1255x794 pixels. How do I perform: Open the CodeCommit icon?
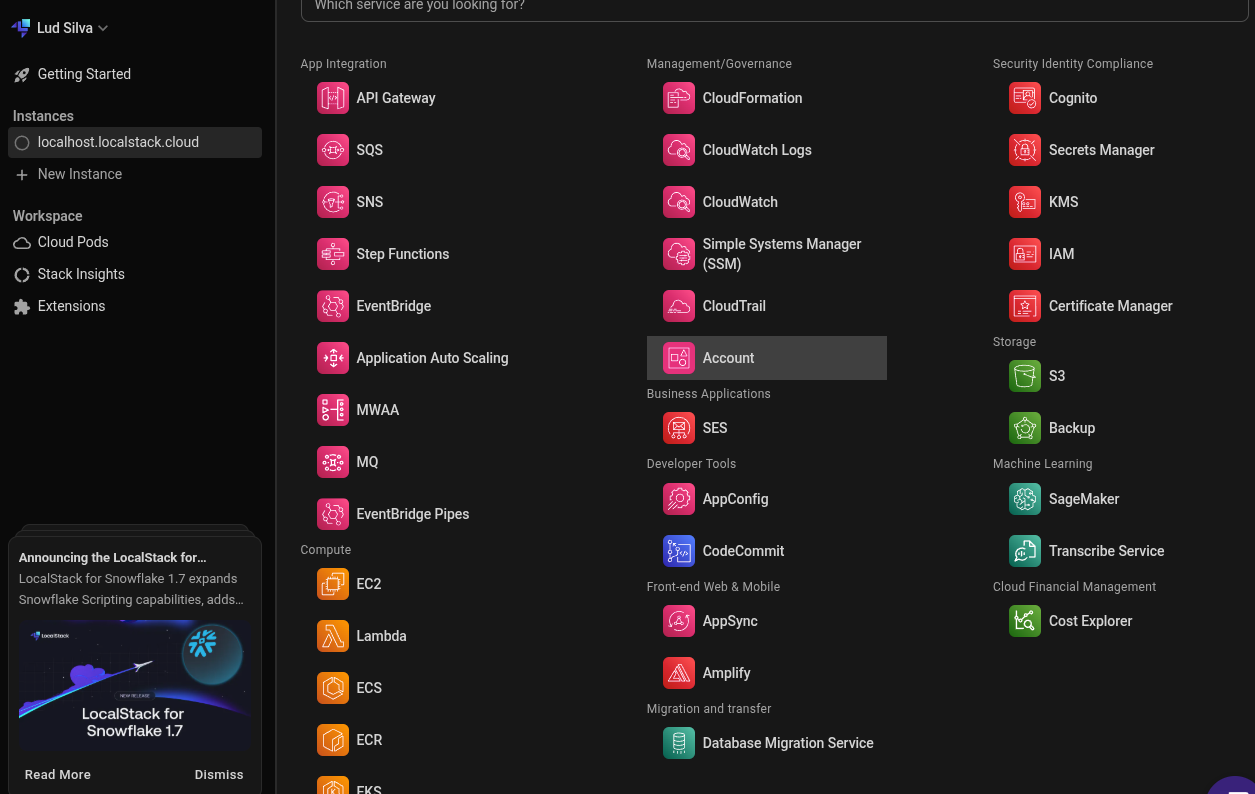(x=679, y=551)
